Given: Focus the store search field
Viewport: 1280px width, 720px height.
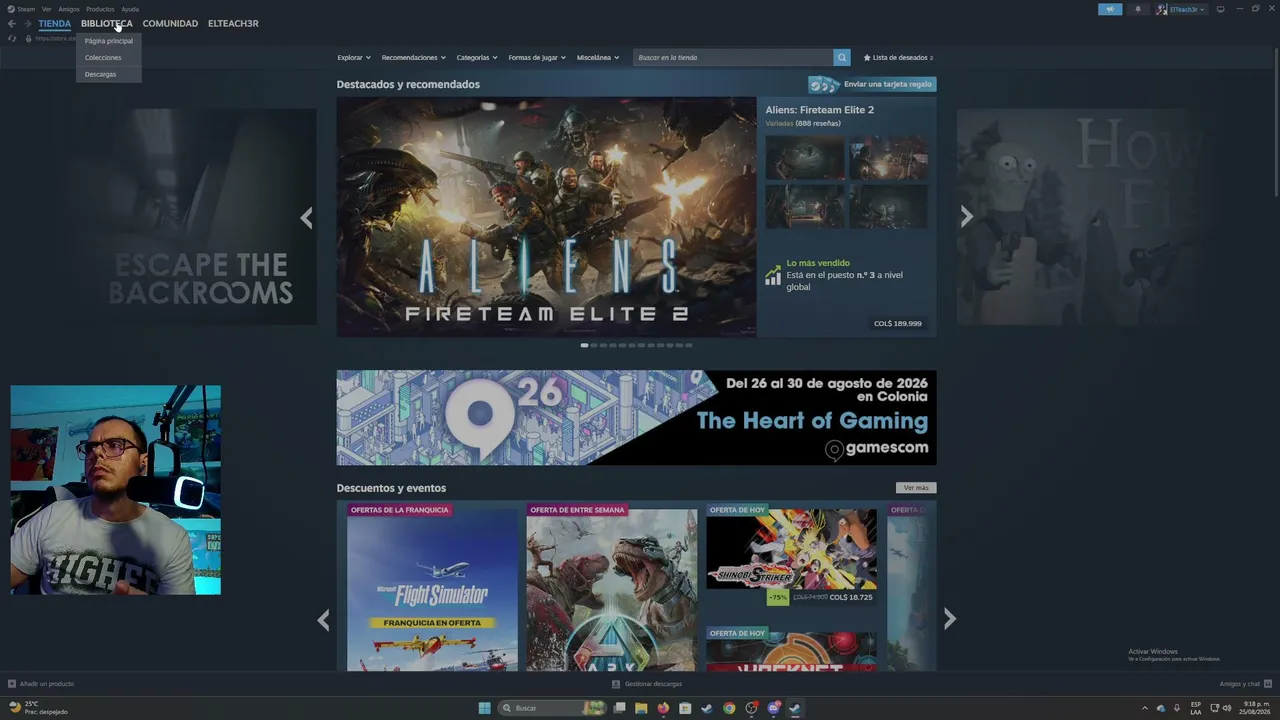Looking at the screenshot, I should tap(733, 57).
